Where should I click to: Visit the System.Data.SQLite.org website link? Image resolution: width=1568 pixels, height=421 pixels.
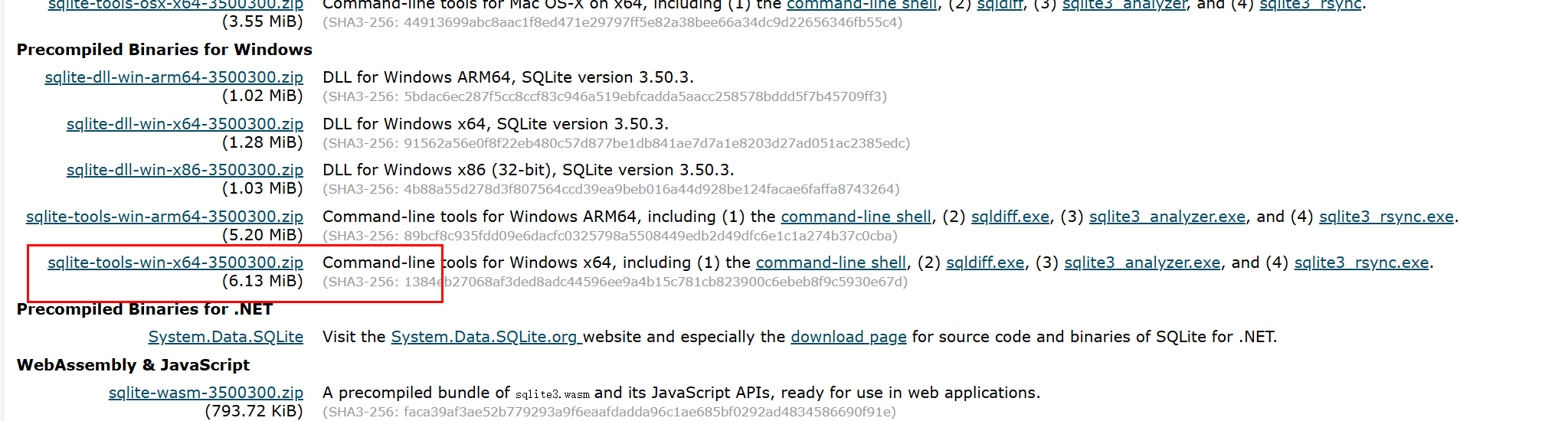[486, 337]
